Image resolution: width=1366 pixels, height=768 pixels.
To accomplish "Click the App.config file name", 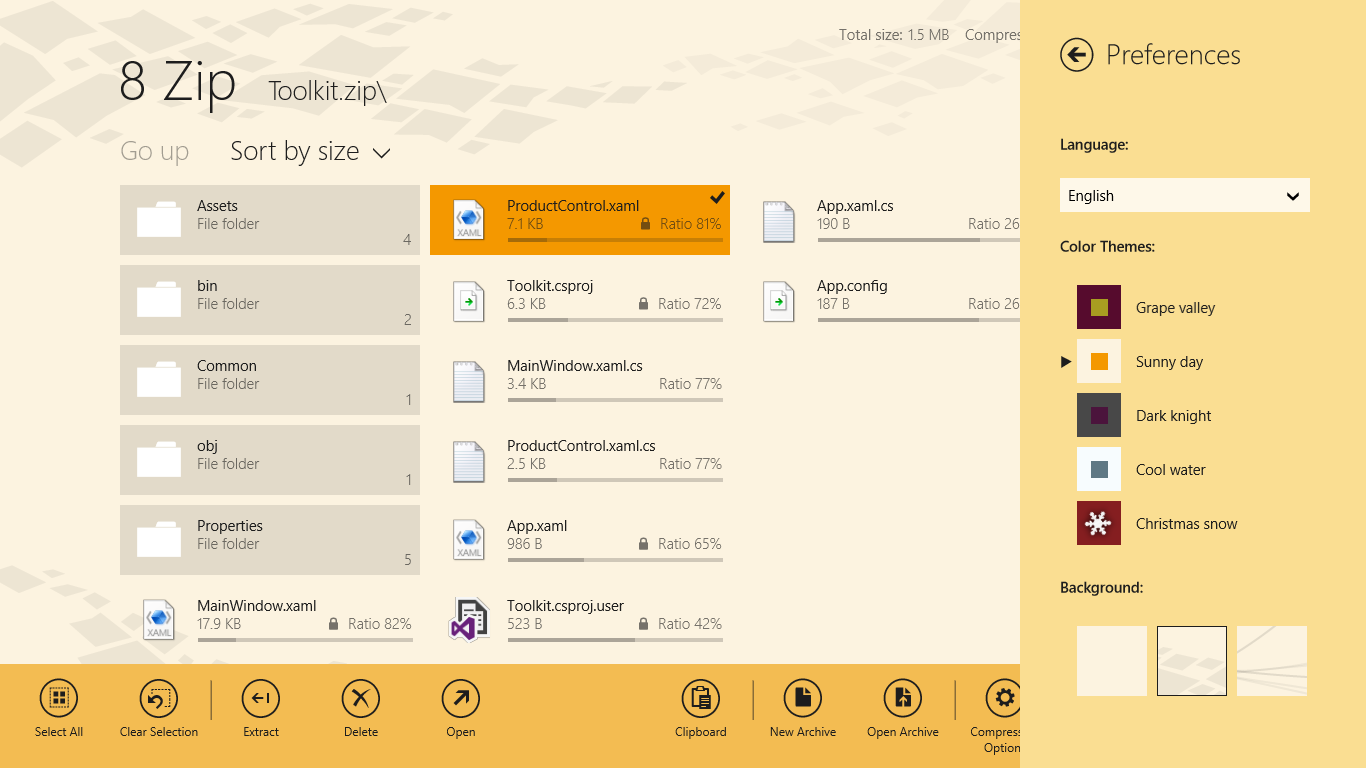I will pos(852,286).
